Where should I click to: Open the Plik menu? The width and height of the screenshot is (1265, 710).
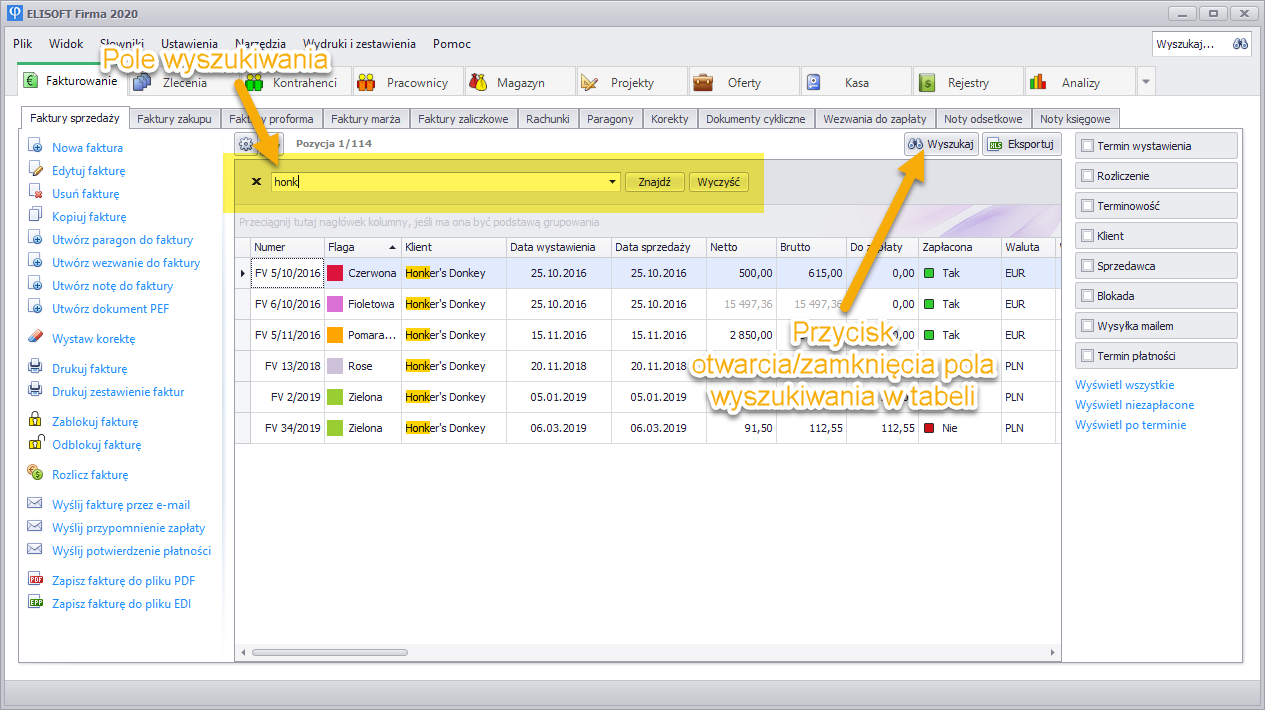(23, 44)
